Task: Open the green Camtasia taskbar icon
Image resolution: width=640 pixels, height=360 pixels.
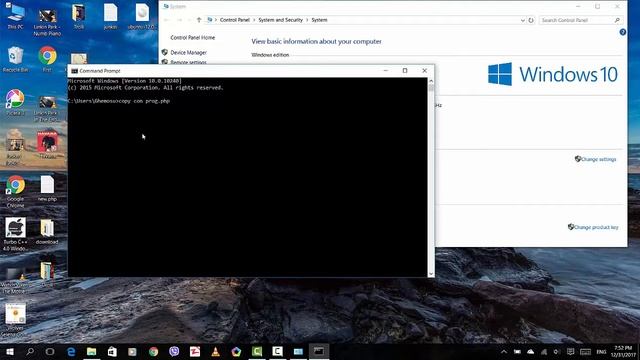Action: (x=257, y=351)
